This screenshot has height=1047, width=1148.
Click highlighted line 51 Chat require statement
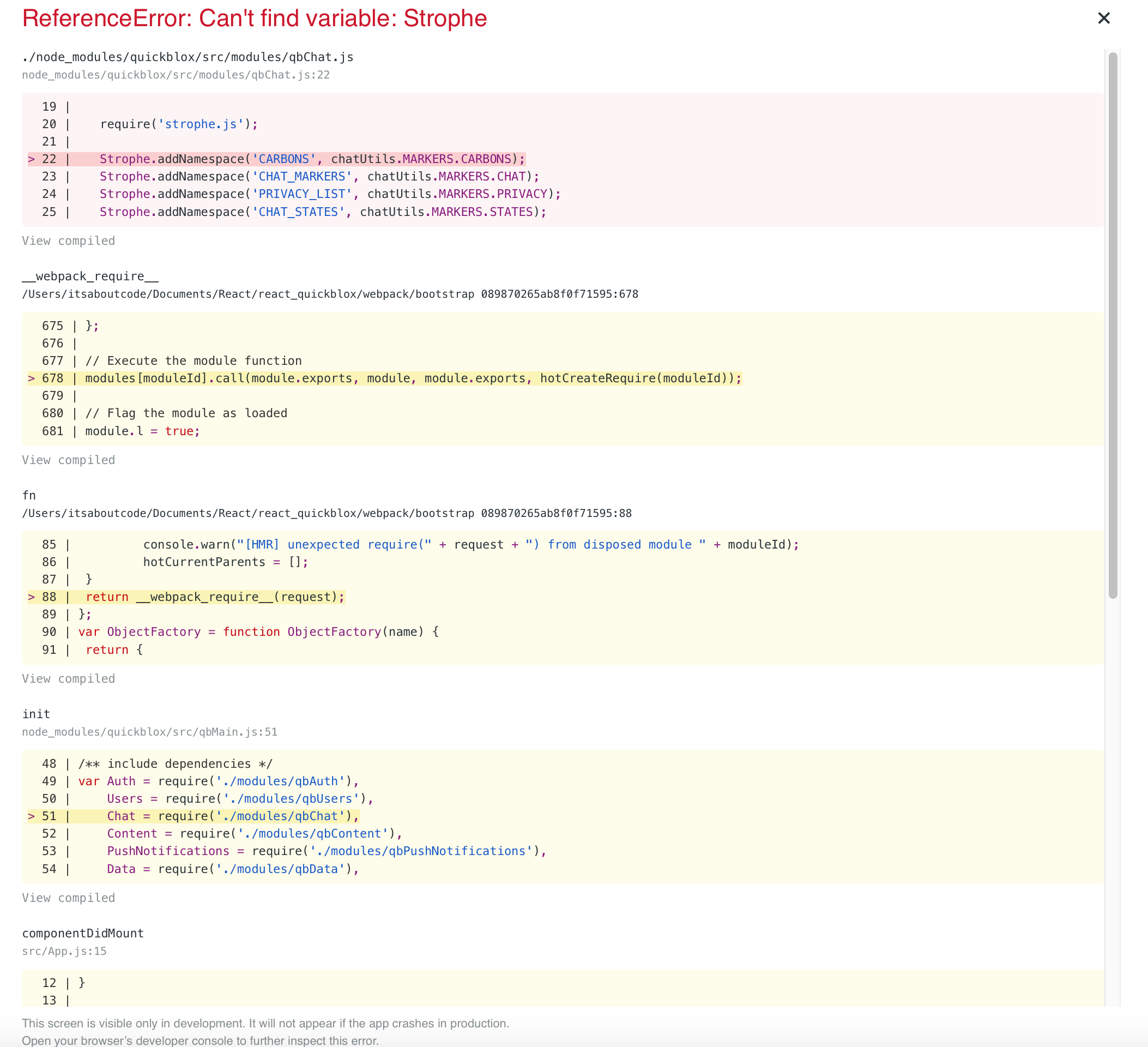(x=232, y=816)
